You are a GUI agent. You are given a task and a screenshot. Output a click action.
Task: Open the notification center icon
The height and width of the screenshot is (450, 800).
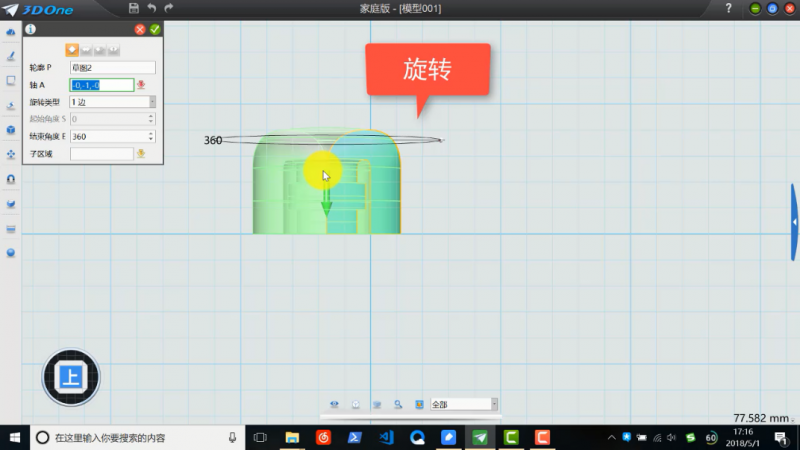click(781, 438)
